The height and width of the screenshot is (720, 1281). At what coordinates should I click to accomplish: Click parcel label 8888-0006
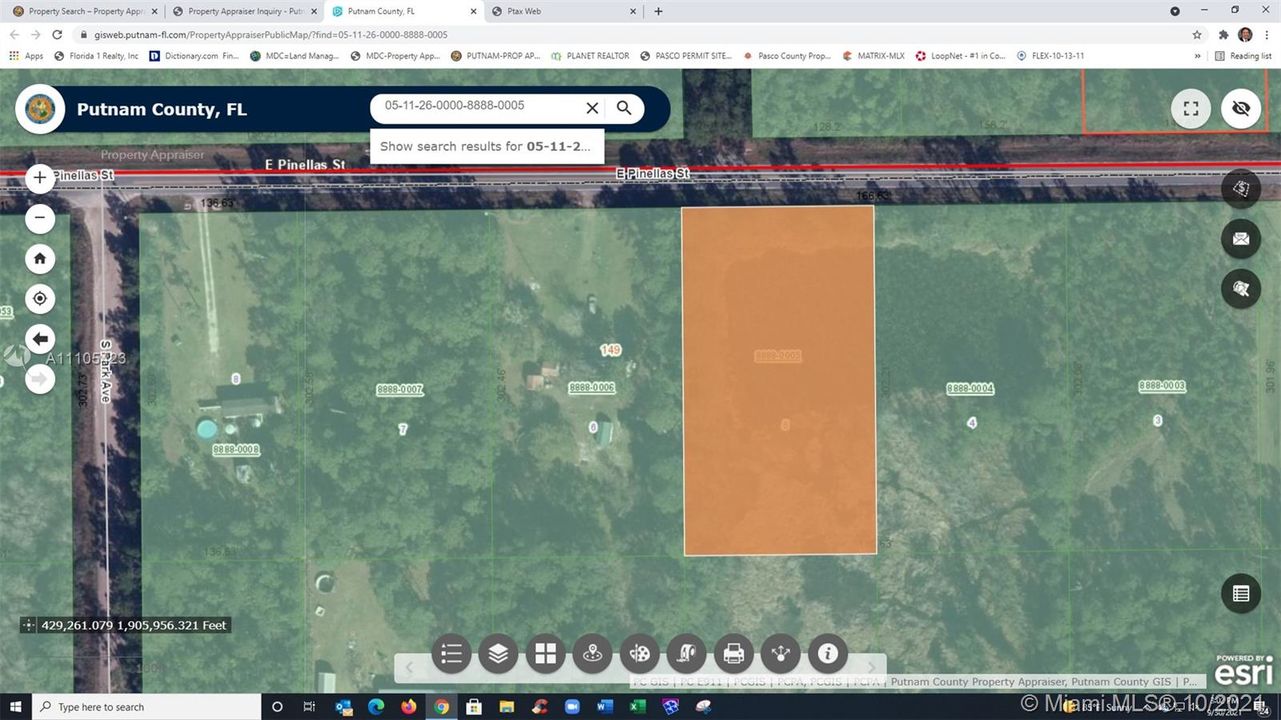pyautogui.click(x=592, y=388)
